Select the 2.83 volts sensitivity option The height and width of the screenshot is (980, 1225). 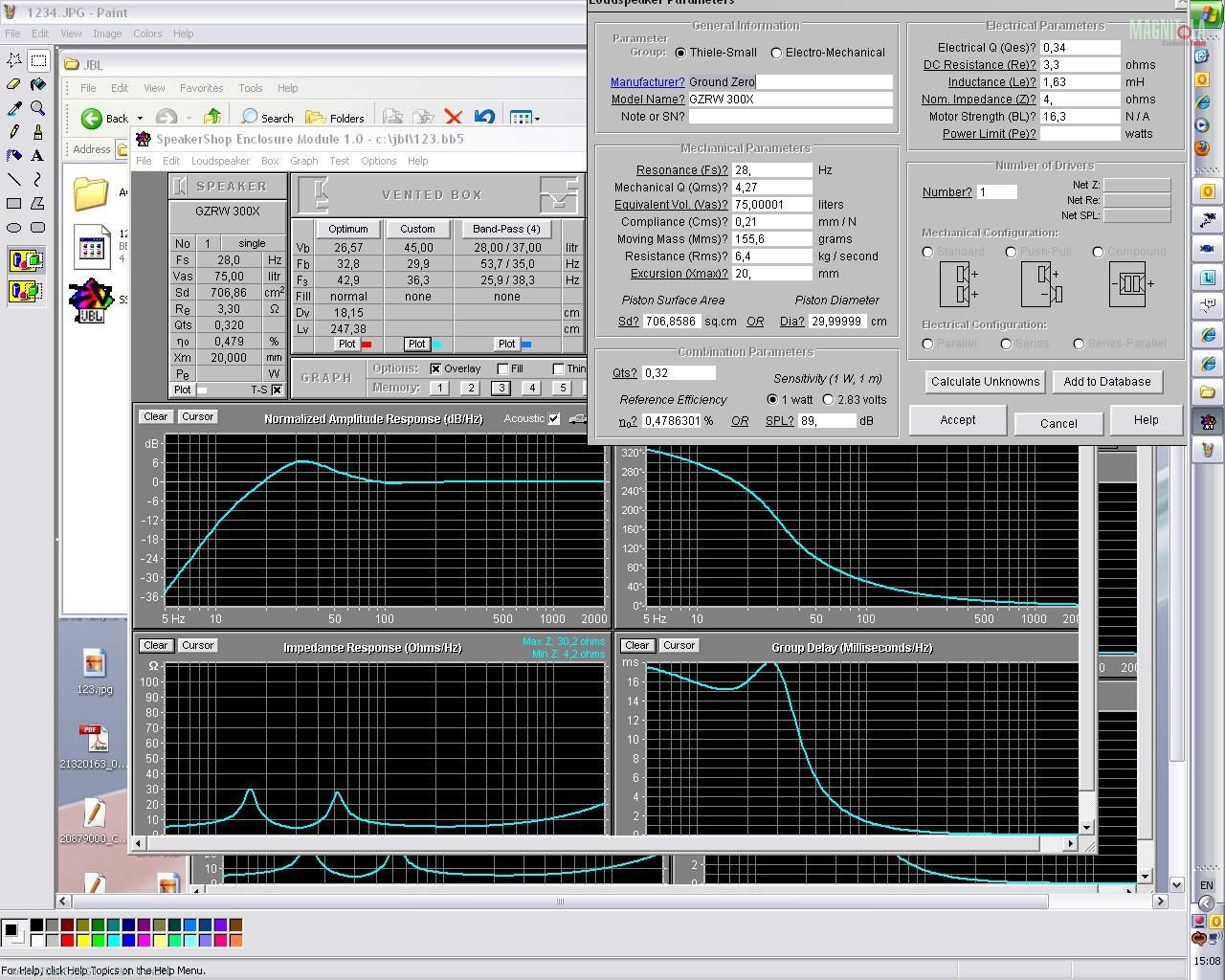pos(828,399)
